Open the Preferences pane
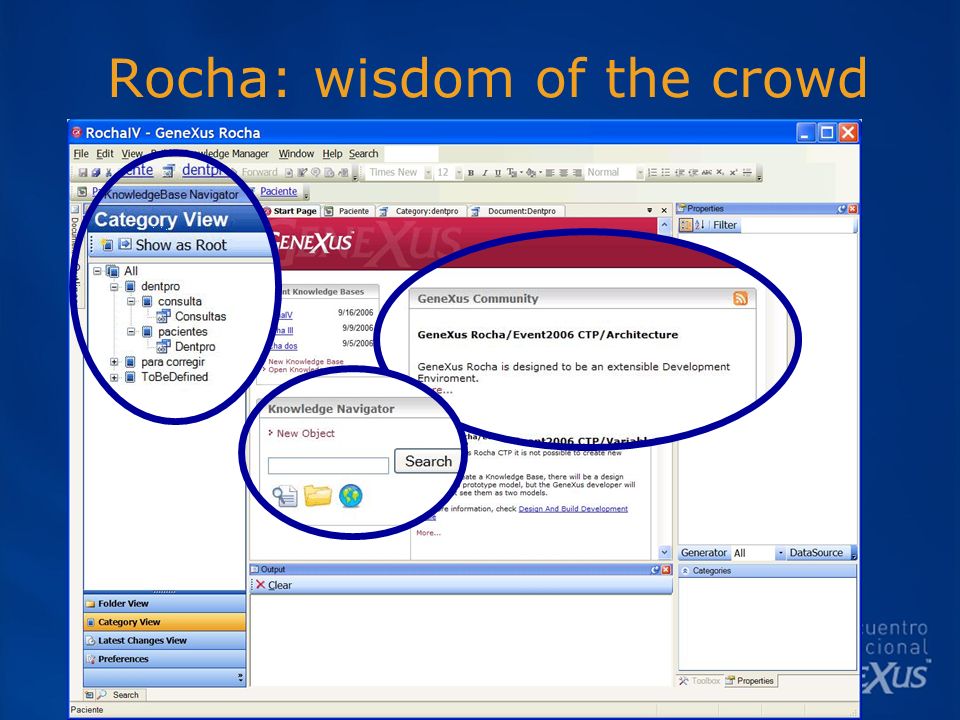Image resolution: width=960 pixels, height=720 pixels. pos(165,659)
